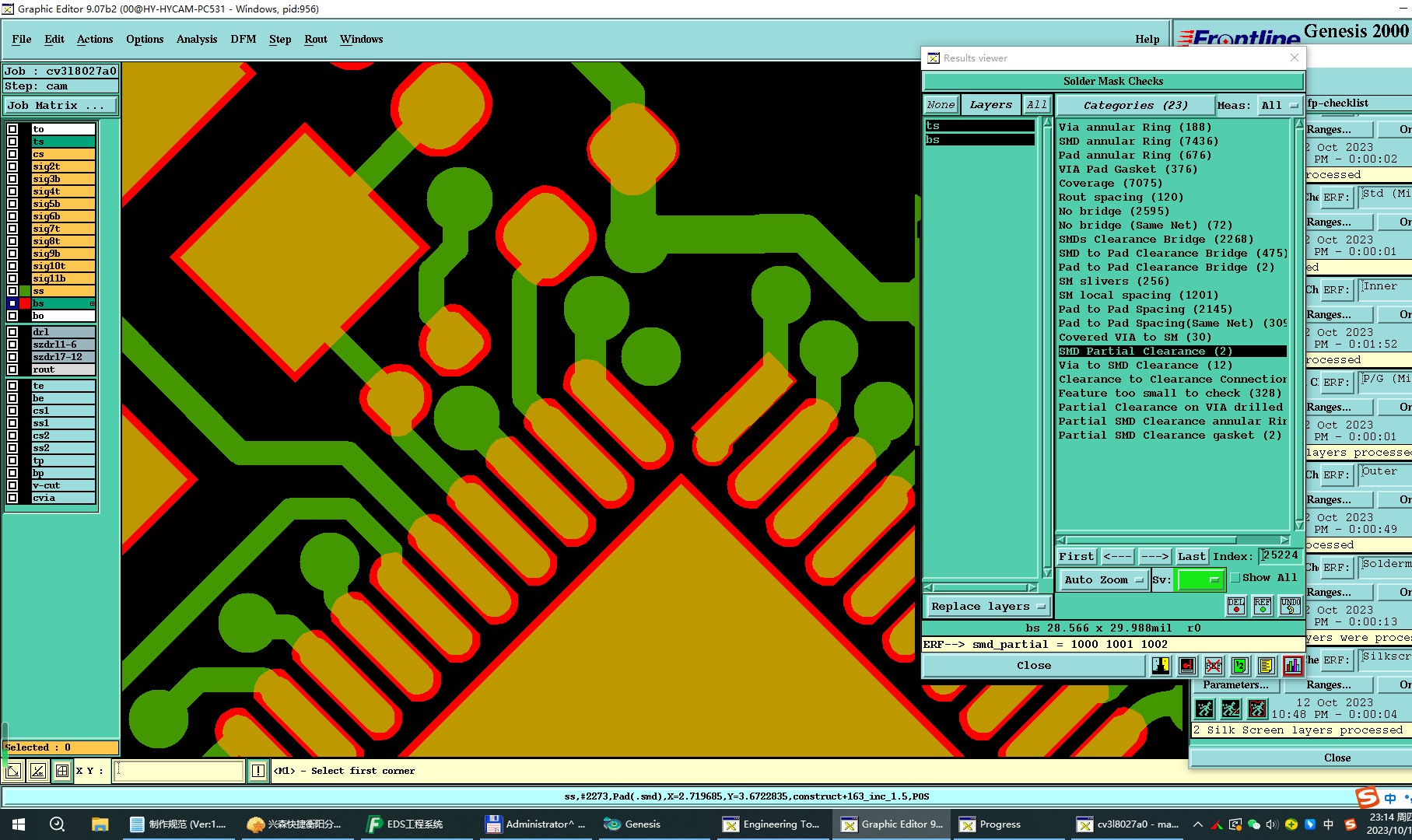Click the DEL delete-measurement icon

point(1235,606)
